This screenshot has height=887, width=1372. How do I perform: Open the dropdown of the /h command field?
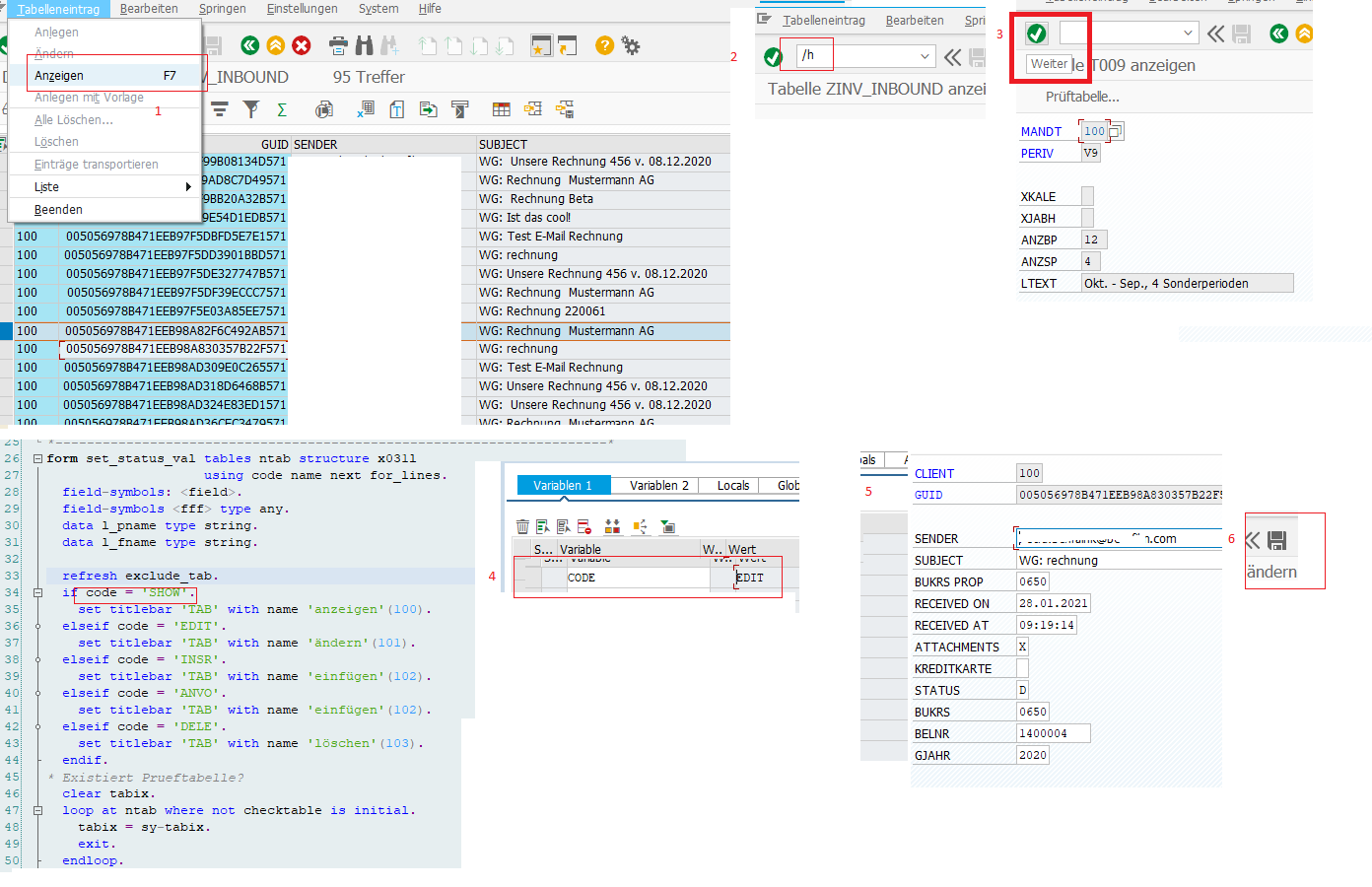[925, 56]
